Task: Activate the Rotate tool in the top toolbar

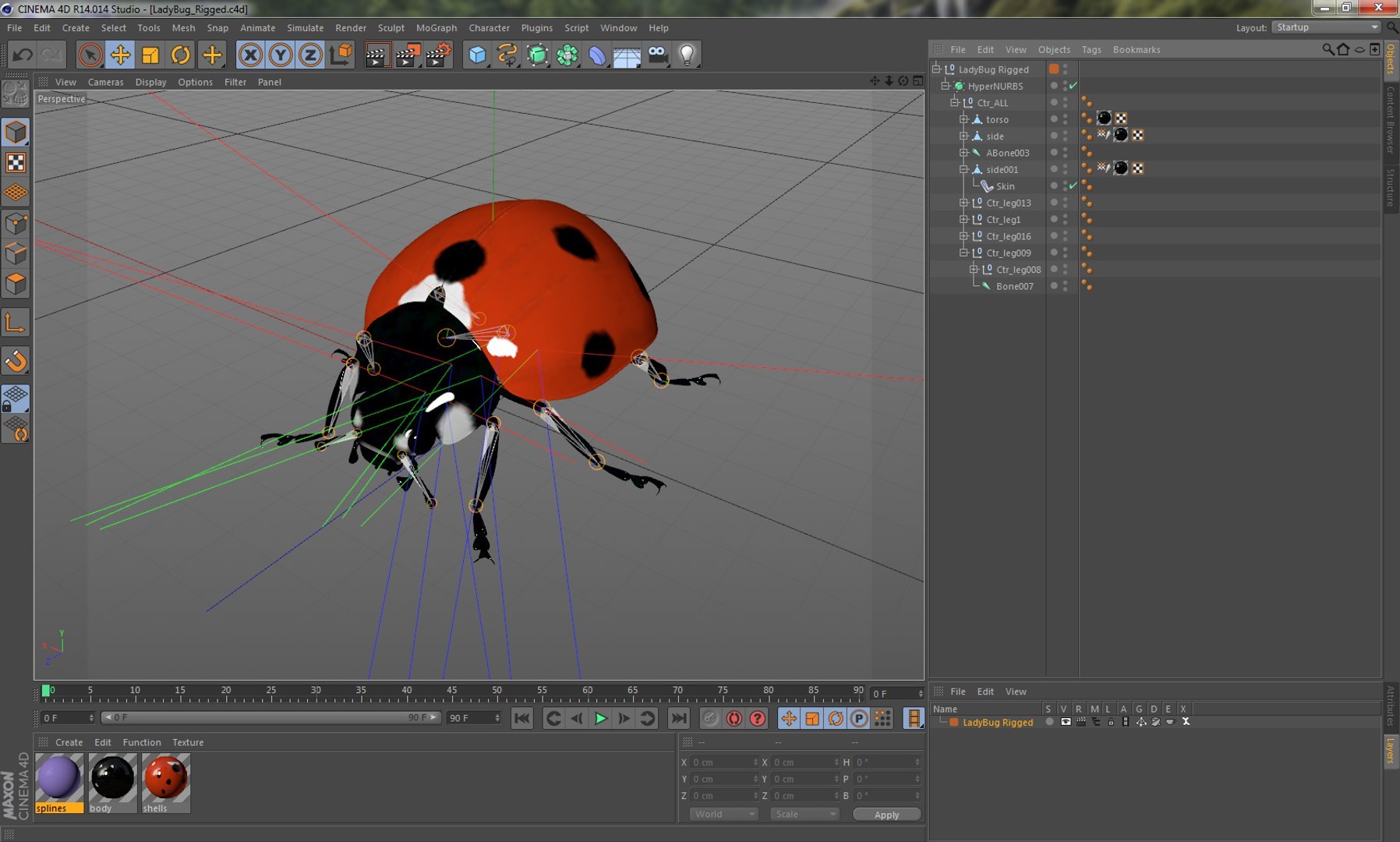Action: click(x=180, y=55)
